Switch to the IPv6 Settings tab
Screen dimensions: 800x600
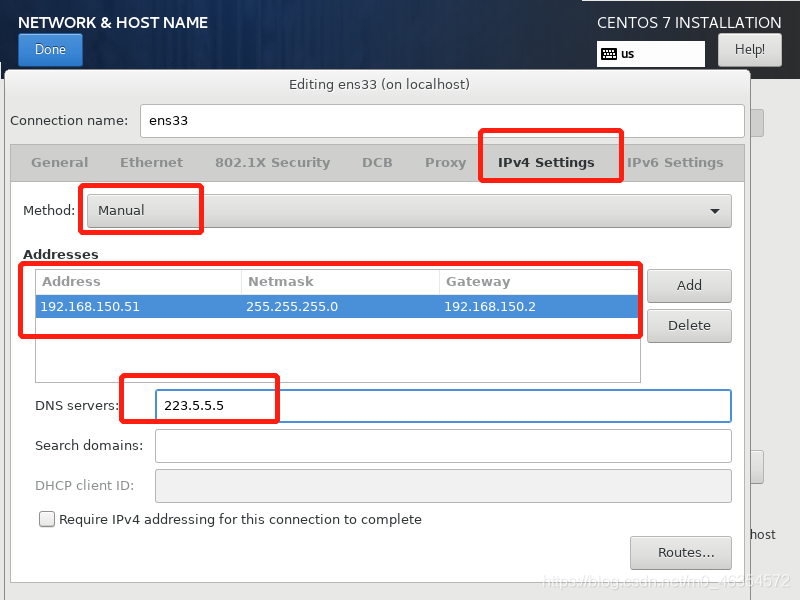675,163
